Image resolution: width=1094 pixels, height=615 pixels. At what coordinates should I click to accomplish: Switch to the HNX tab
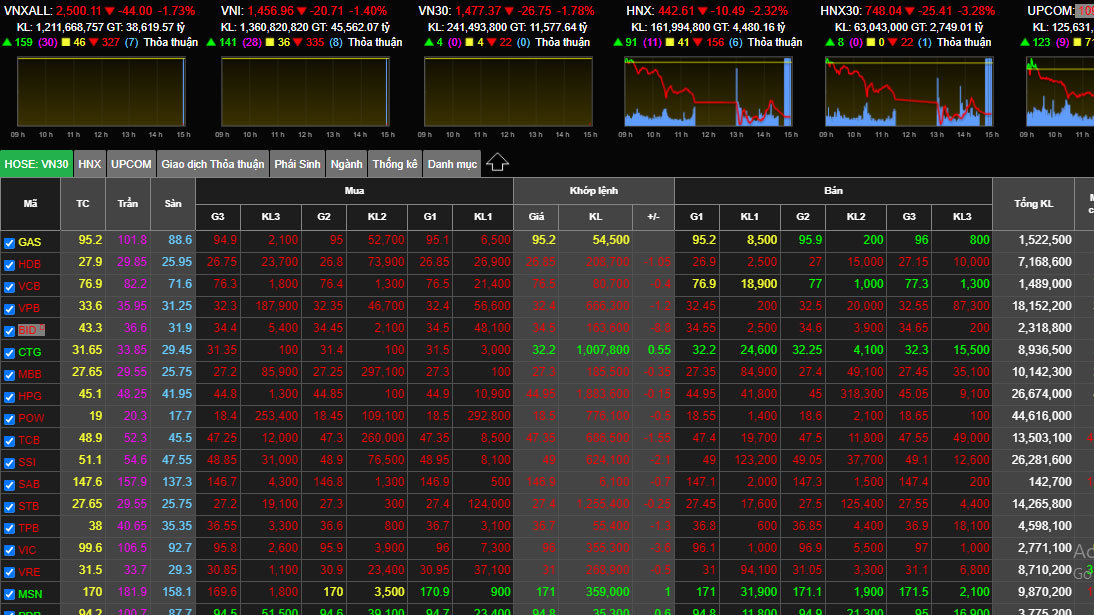89,164
